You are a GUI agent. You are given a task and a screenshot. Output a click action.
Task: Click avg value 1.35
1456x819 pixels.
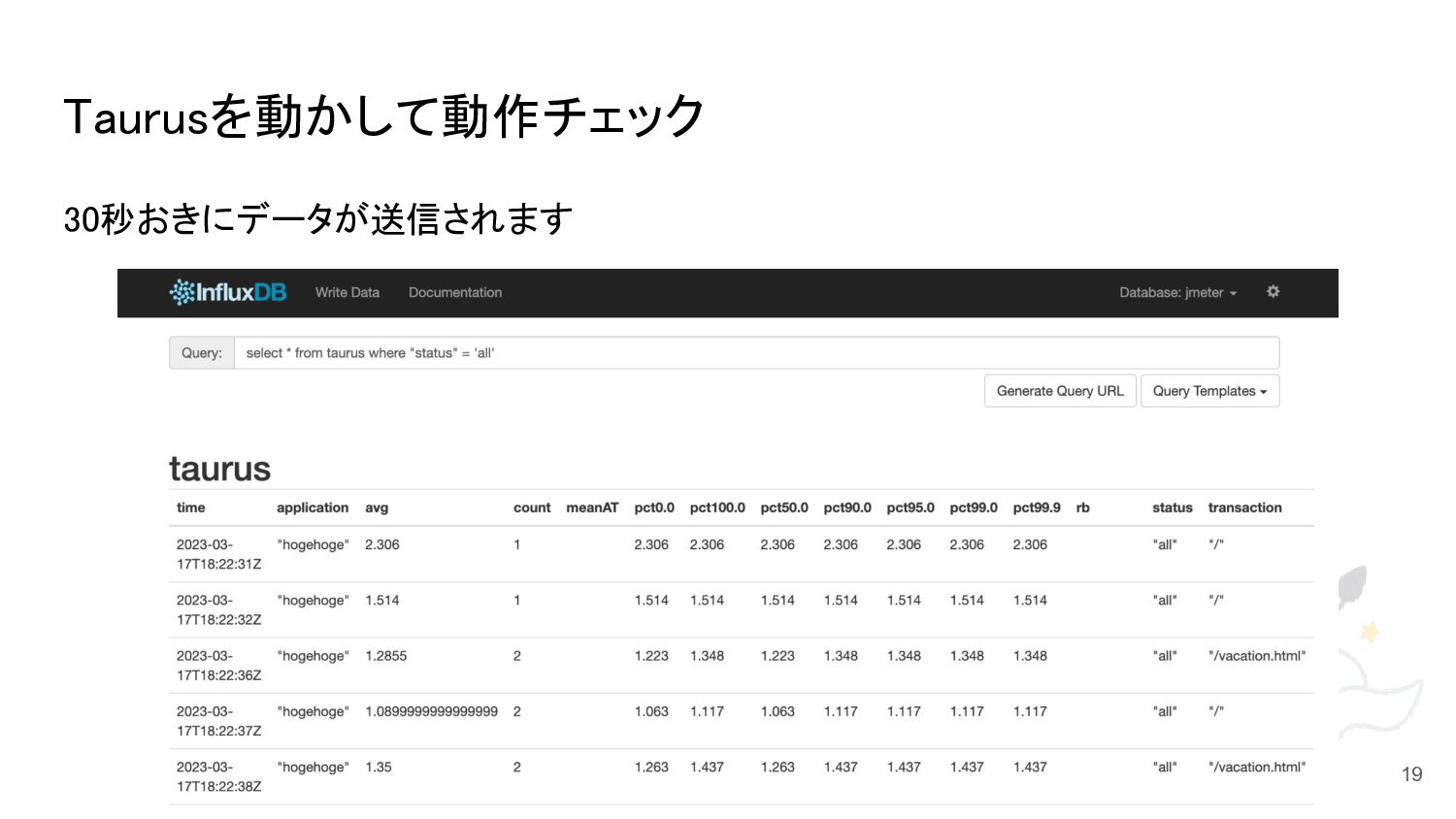click(x=379, y=767)
